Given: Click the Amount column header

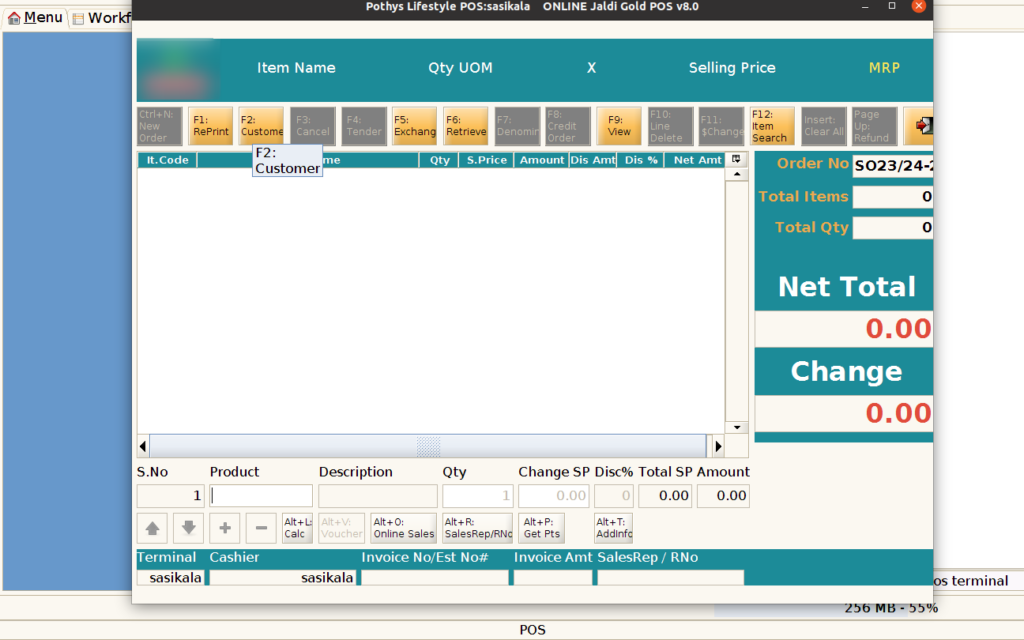Looking at the screenshot, I should [x=541, y=160].
